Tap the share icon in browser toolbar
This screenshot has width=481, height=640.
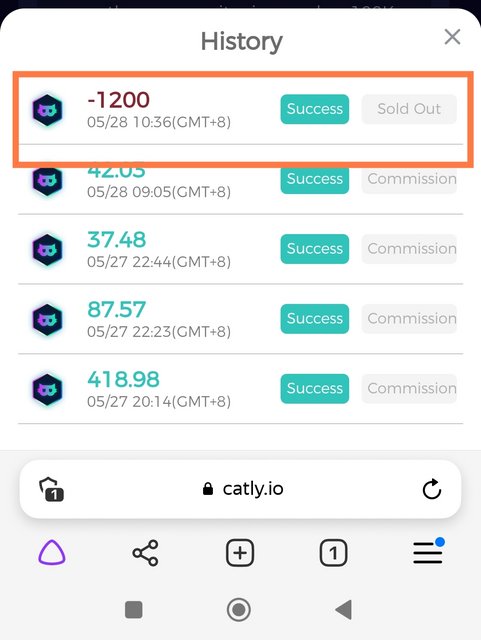coord(145,553)
